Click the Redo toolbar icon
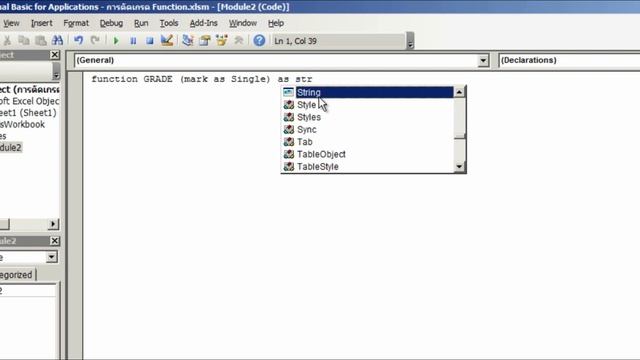This screenshot has height=360, width=640. 95,40
